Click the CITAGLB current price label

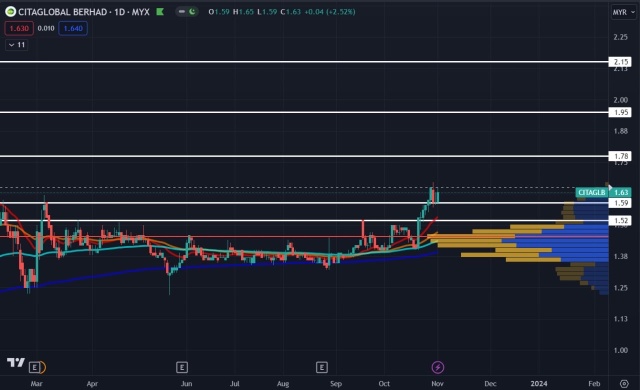[592, 193]
